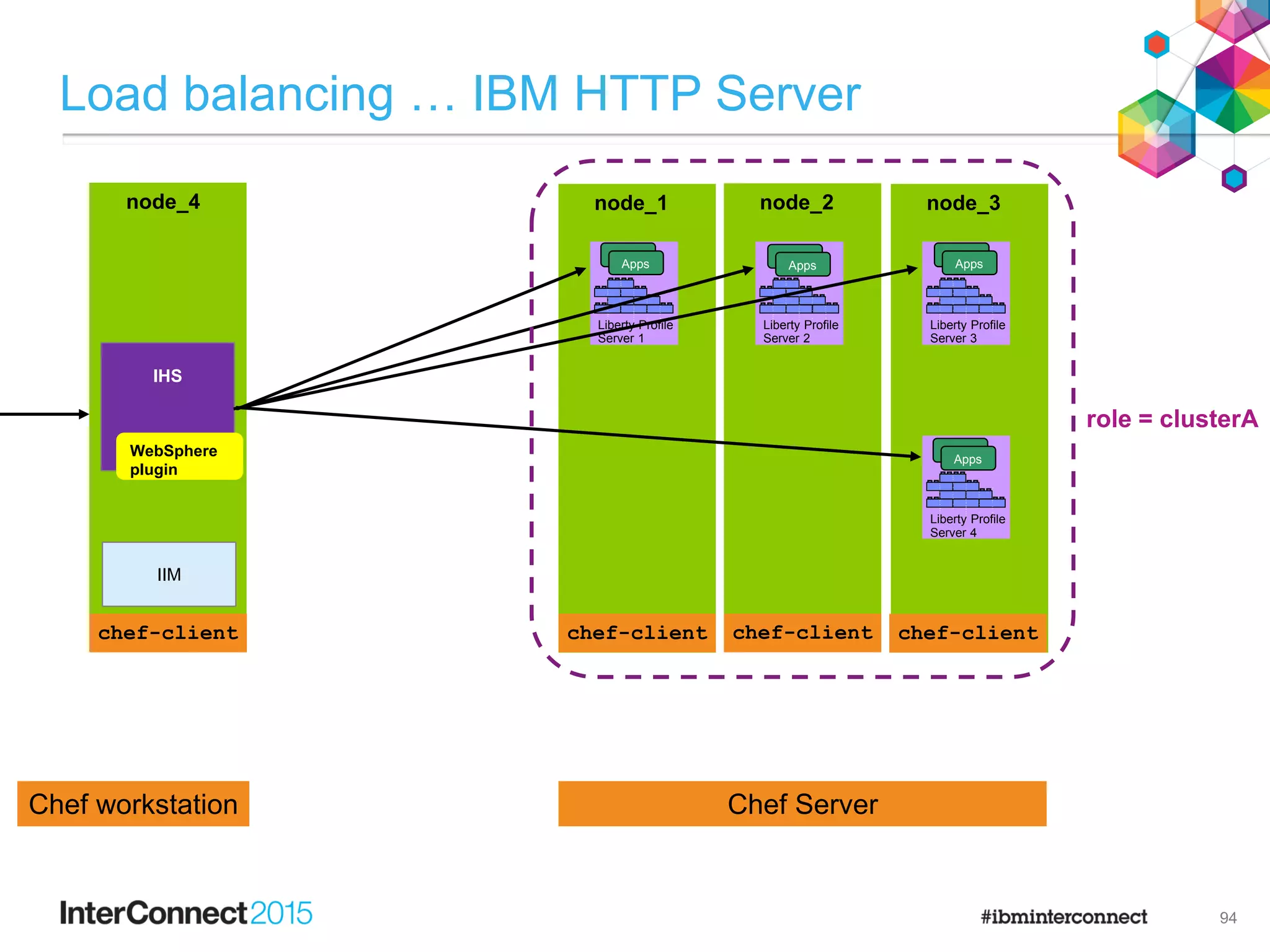Click the InterConnect 2015 logo
Image resolution: width=1270 pixels, height=952 pixels.
pyautogui.click(x=185, y=913)
